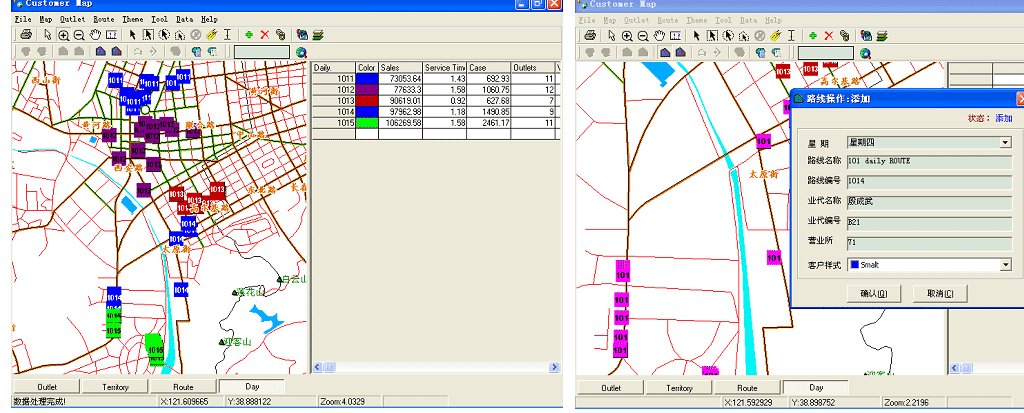The image size is (1024, 413).
Task: Select the Zoom In tool in left window
Action: pyautogui.click(x=63, y=35)
